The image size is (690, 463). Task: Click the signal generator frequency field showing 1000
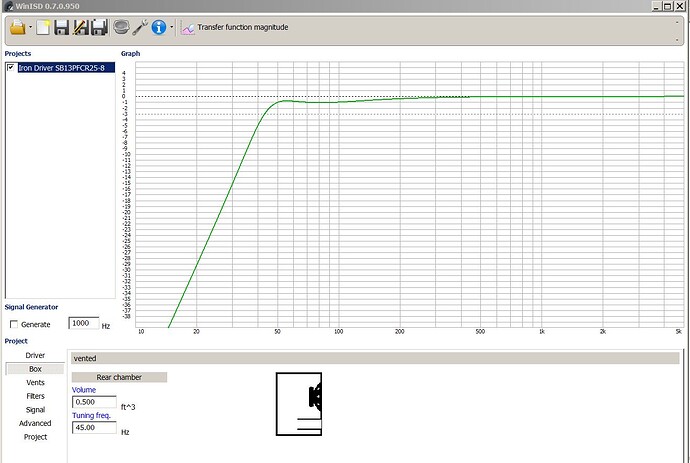[x=84, y=323]
